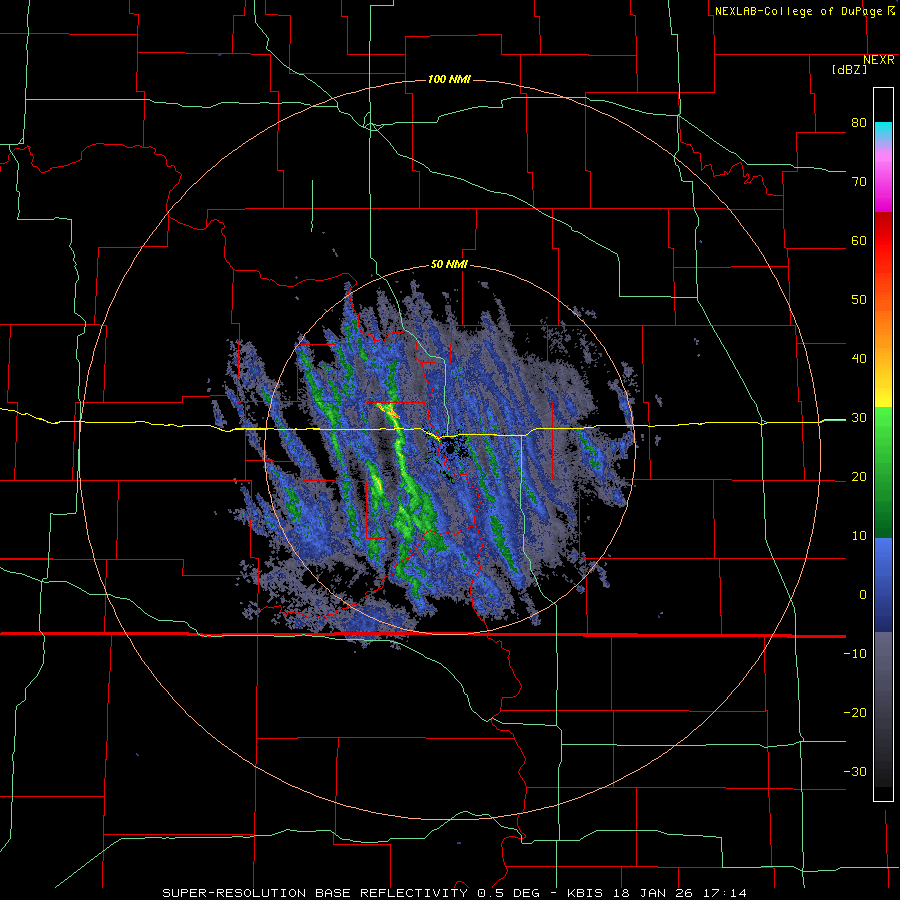This screenshot has width=900, height=900.
Task: Click the 70 dBZ scale value
Action: click(859, 181)
